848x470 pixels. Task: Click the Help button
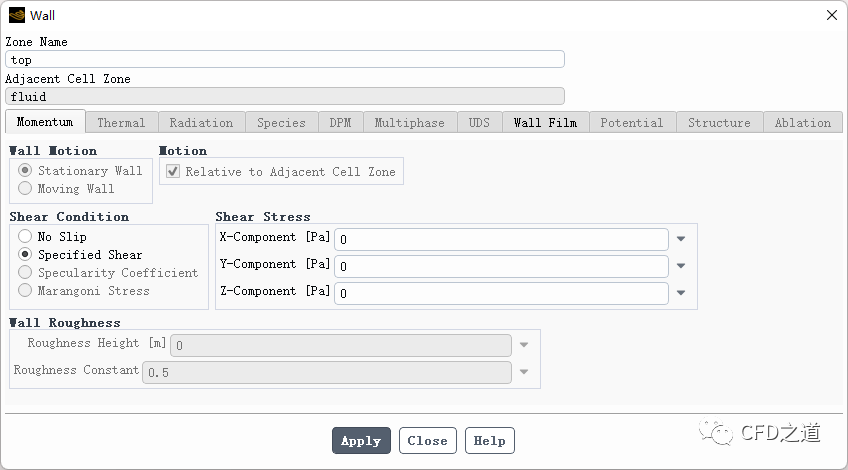[x=489, y=441]
